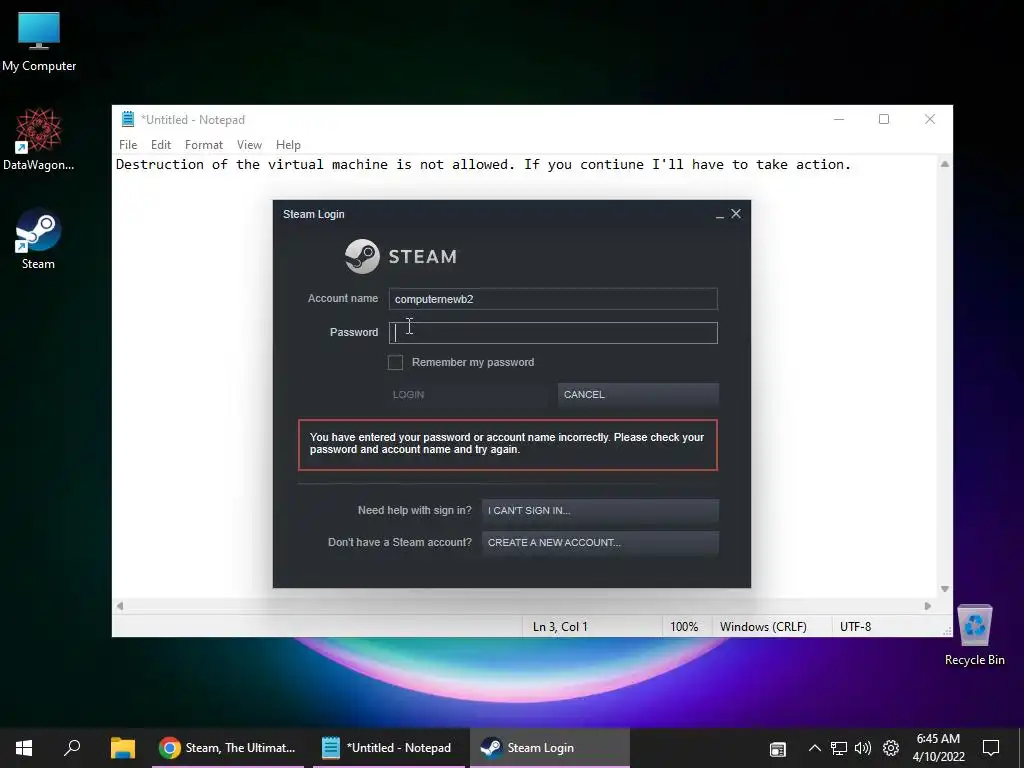Click the 100% zoom status entry
This screenshot has width=1024, height=768.
pos(684,627)
